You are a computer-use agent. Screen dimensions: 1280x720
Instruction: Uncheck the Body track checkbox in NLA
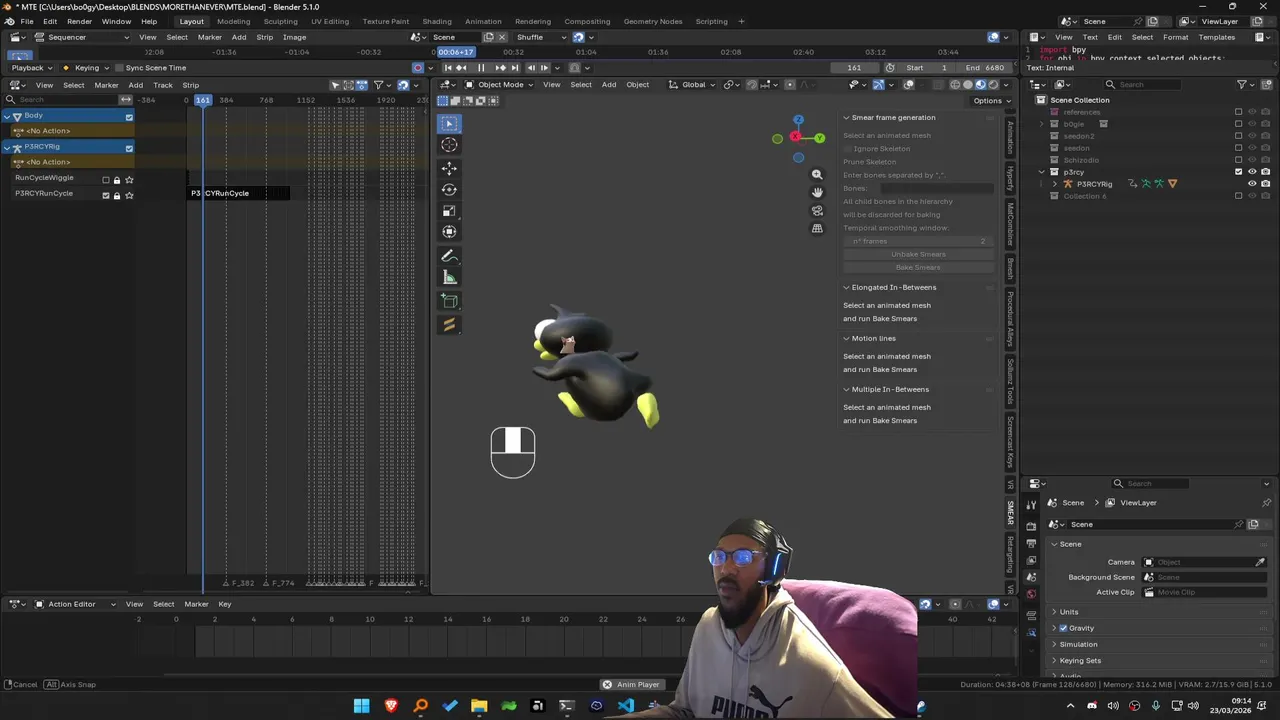(129, 117)
